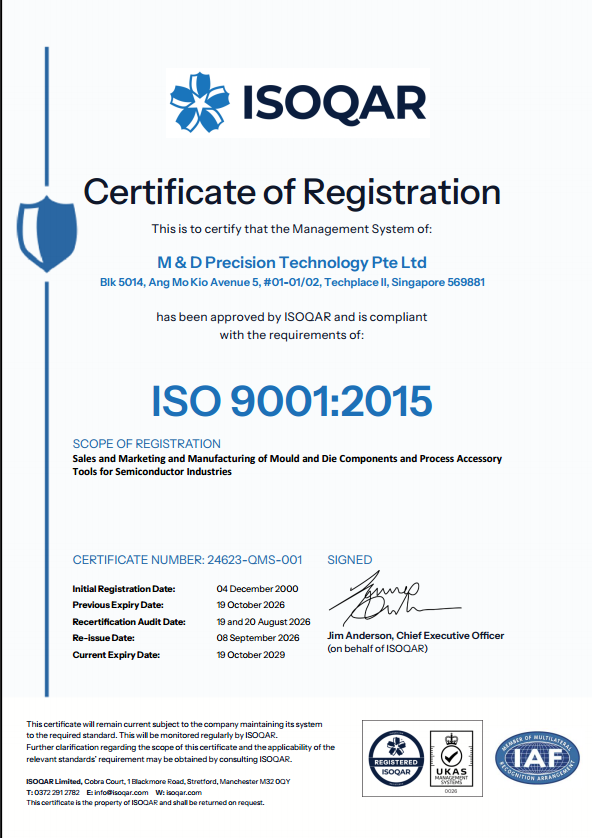The height and width of the screenshot is (838, 592).
Task: Click the Certificate of Registration heading
Action: [x=292, y=192]
